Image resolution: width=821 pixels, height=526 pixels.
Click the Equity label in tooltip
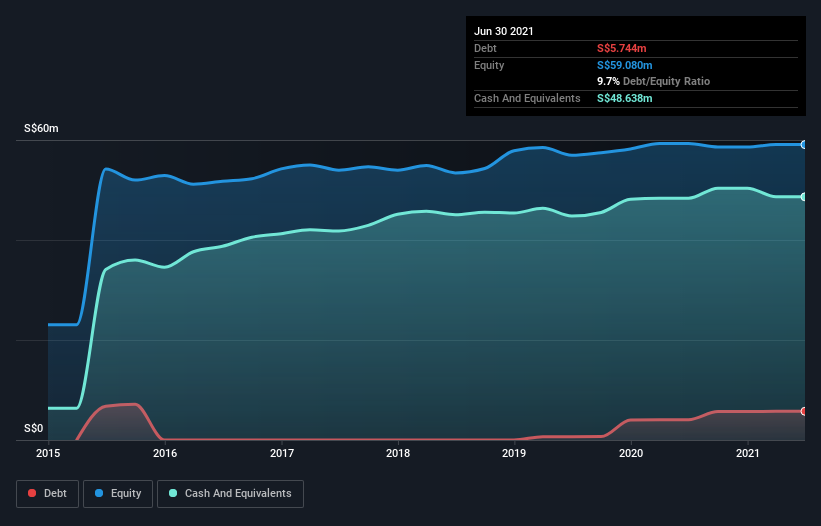[489, 65]
